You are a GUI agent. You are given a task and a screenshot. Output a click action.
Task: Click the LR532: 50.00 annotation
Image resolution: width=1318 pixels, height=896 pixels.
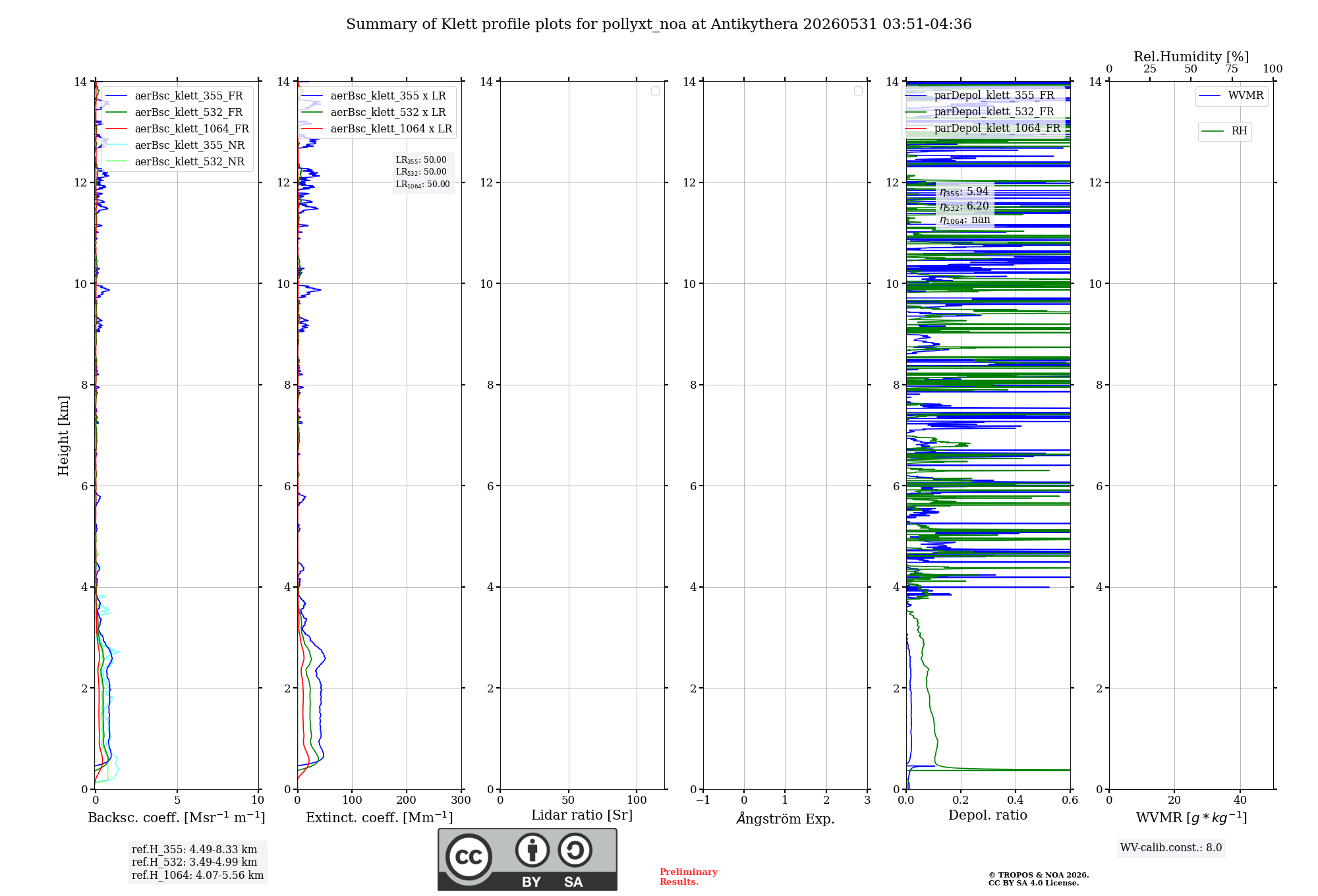(x=421, y=172)
